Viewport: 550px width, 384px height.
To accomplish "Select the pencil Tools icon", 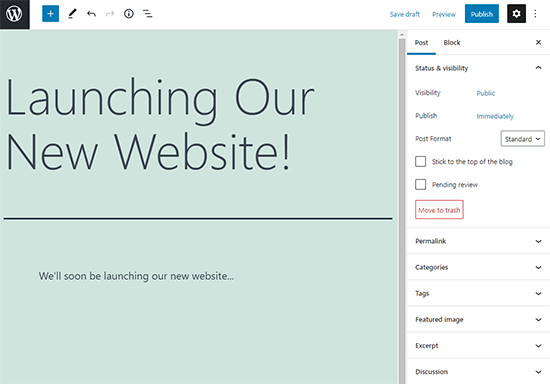I will (72, 14).
